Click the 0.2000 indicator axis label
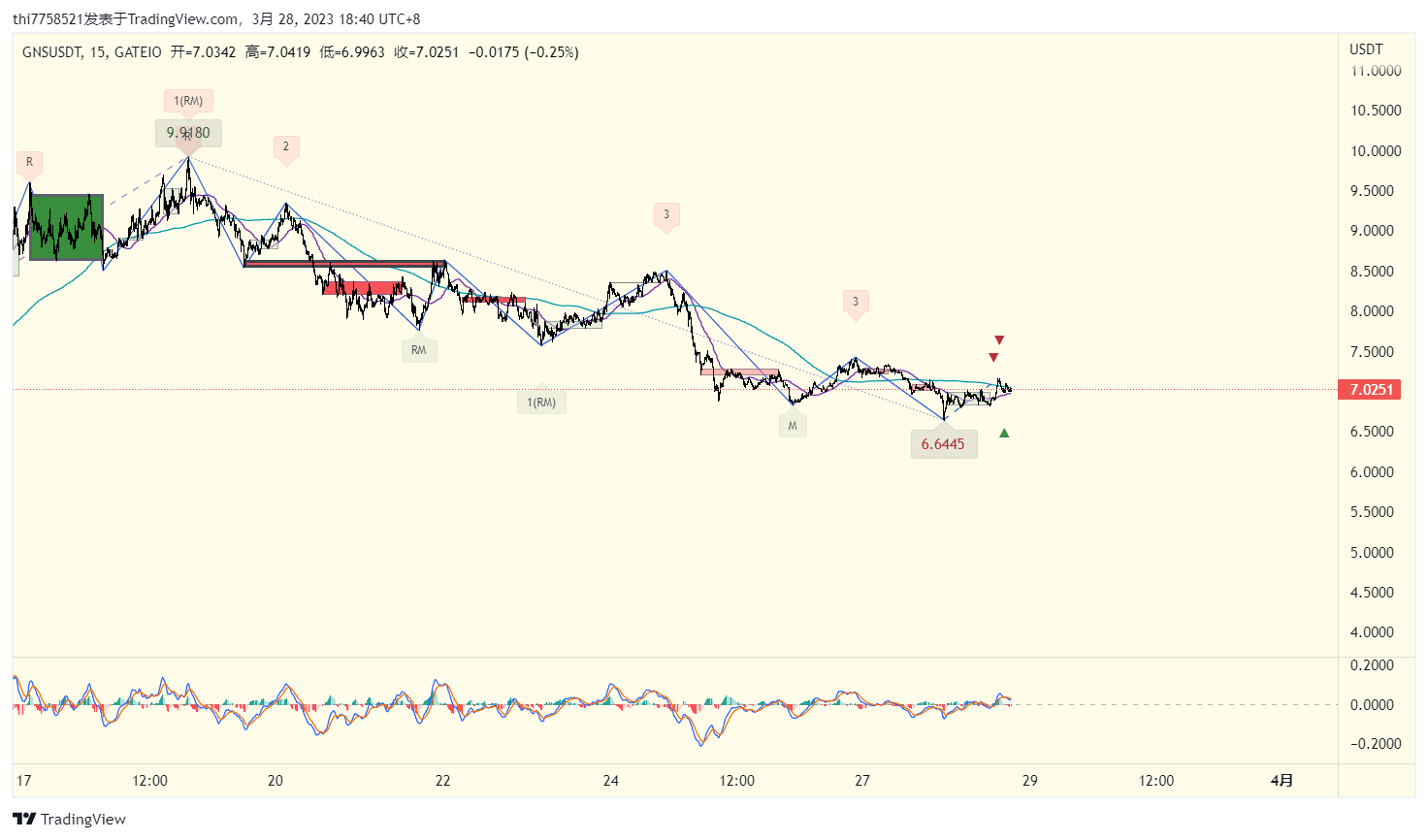The width and height of the screenshot is (1428, 840). [x=1372, y=665]
